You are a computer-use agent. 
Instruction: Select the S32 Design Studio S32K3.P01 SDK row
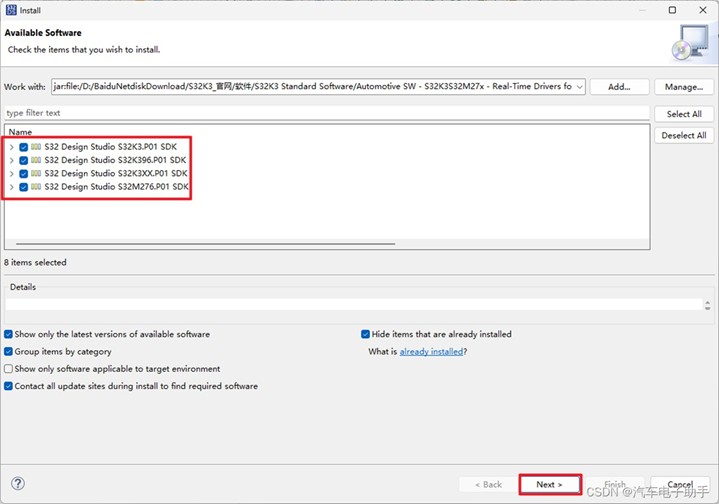pyautogui.click(x=111, y=147)
